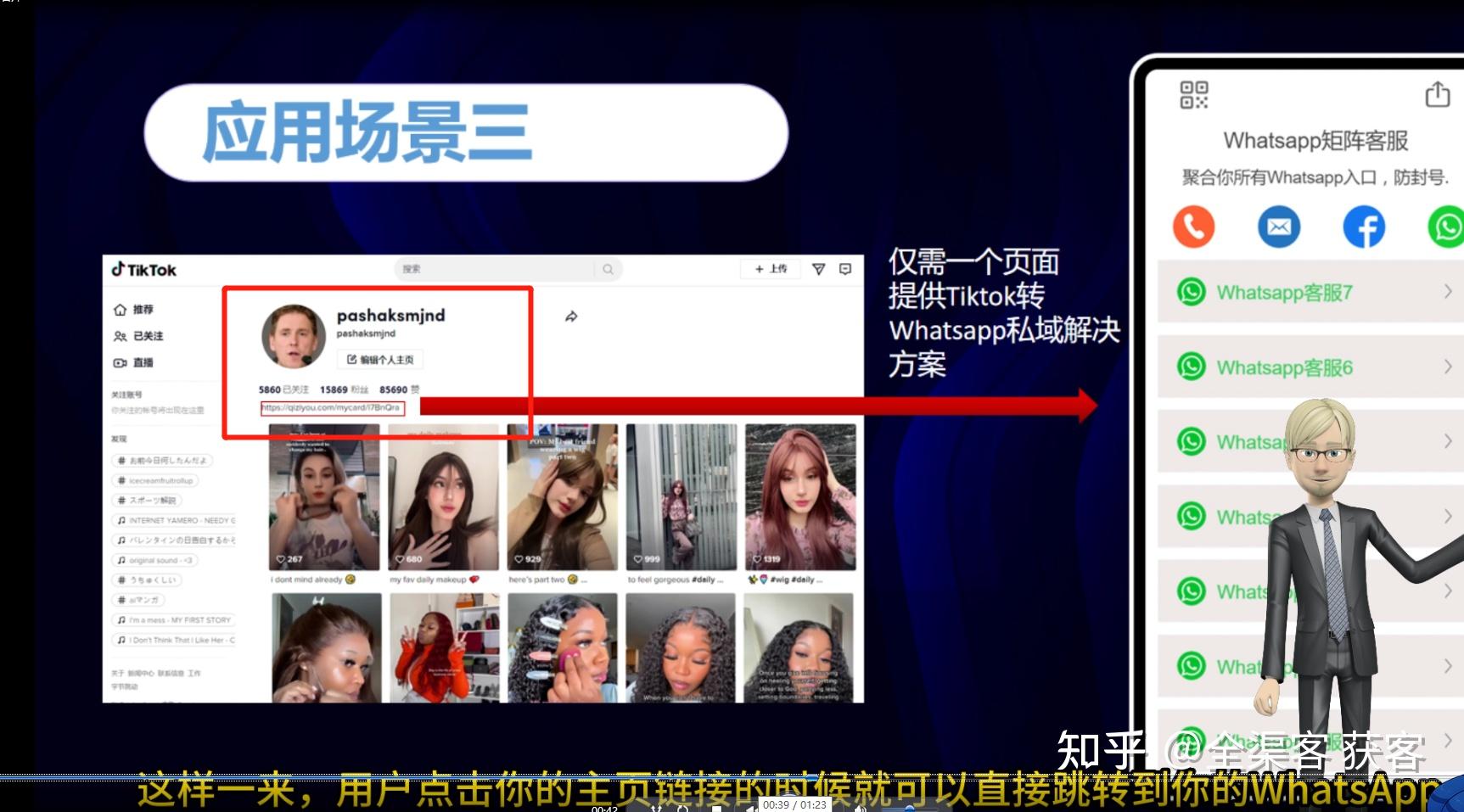Click the share arrow beside the profile
Screen dimensions: 1464x812
click(x=571, y=316)
